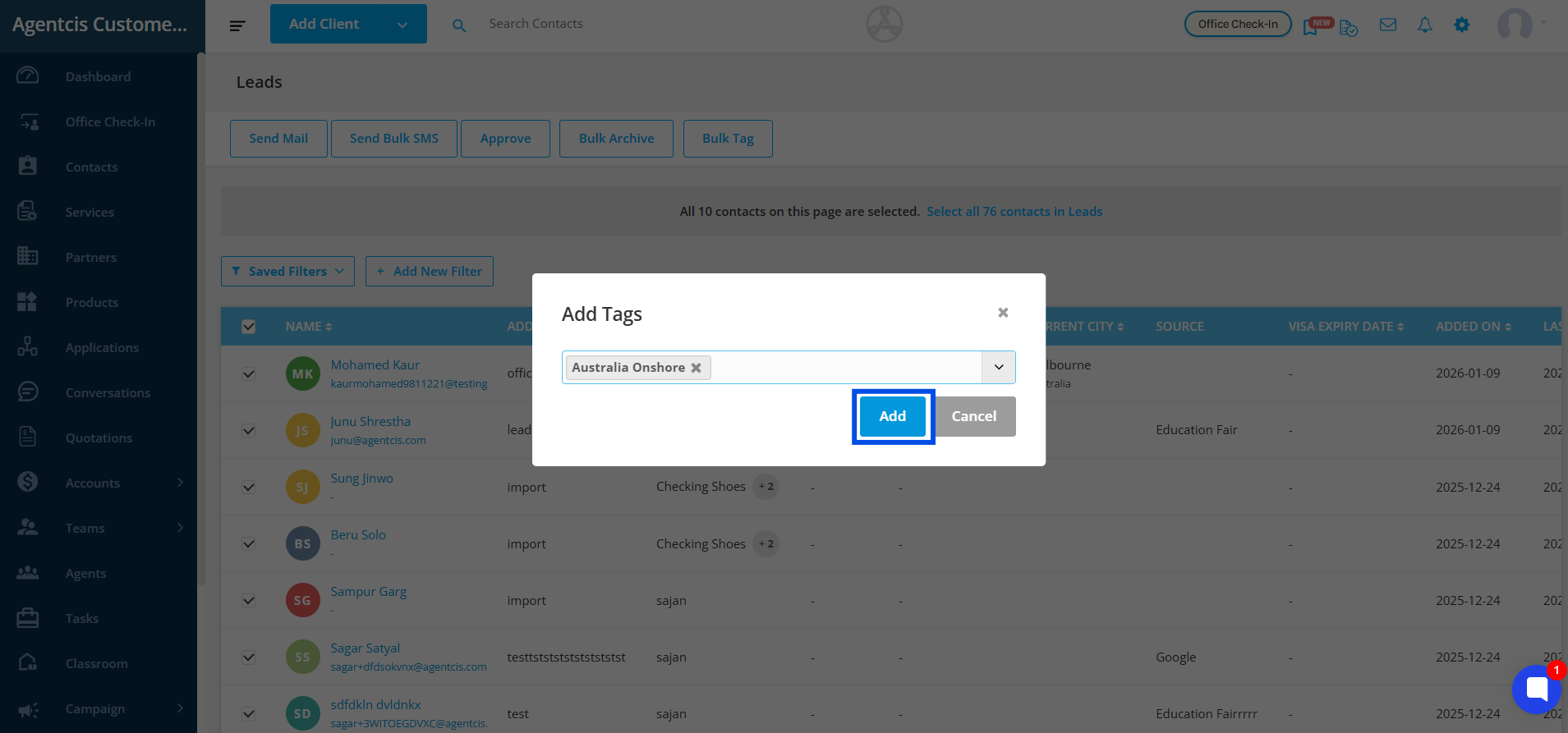Viewport: 1568px width, 733px height.
Task: Uncheck Beru Solo's row checkbox
Action: [249, 543]
